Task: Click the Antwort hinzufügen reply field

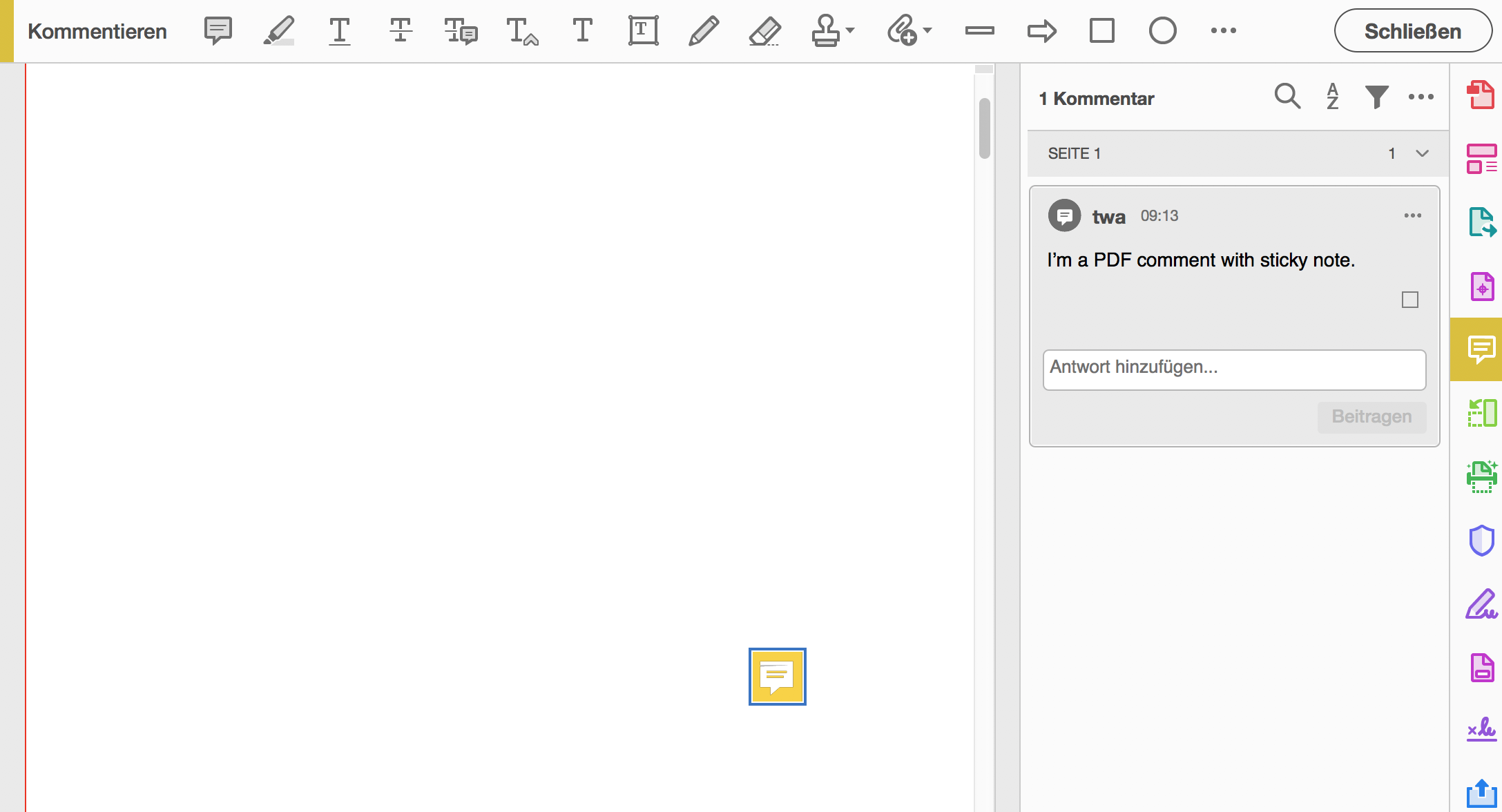Action: click(x=1234, y=369)
